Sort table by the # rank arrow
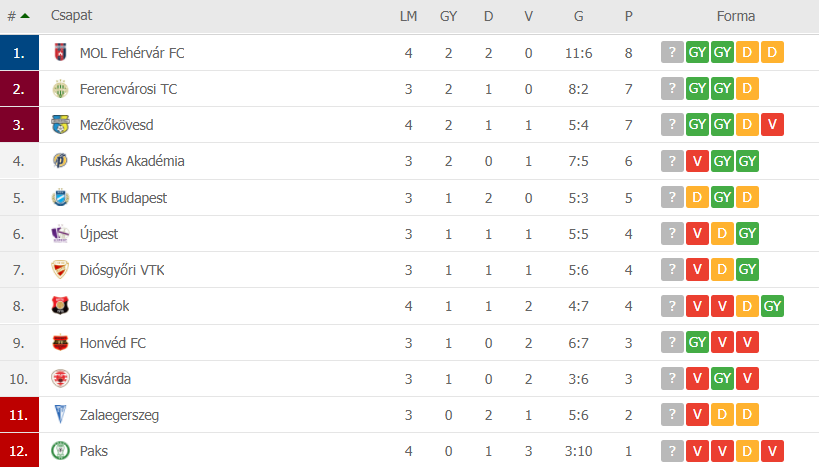The width and height of the screenshot is (819, 467). [25, 16]
